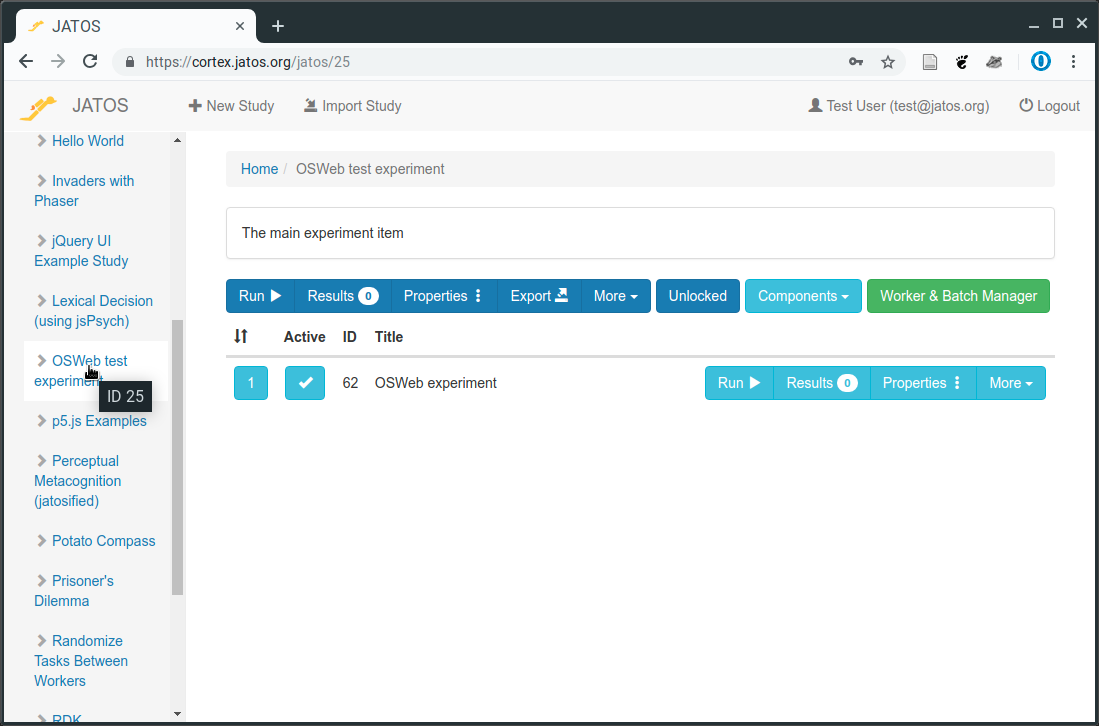Expand the Potato Compass study
The width and height of the screenshot is (1099, 726).
(x=41, y=541)
